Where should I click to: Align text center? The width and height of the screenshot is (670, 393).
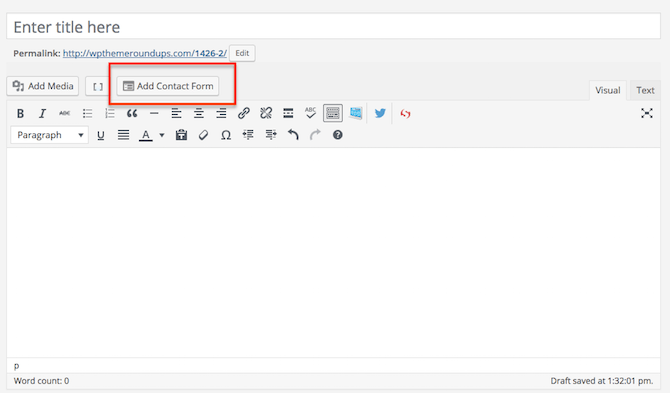[199, 114]
